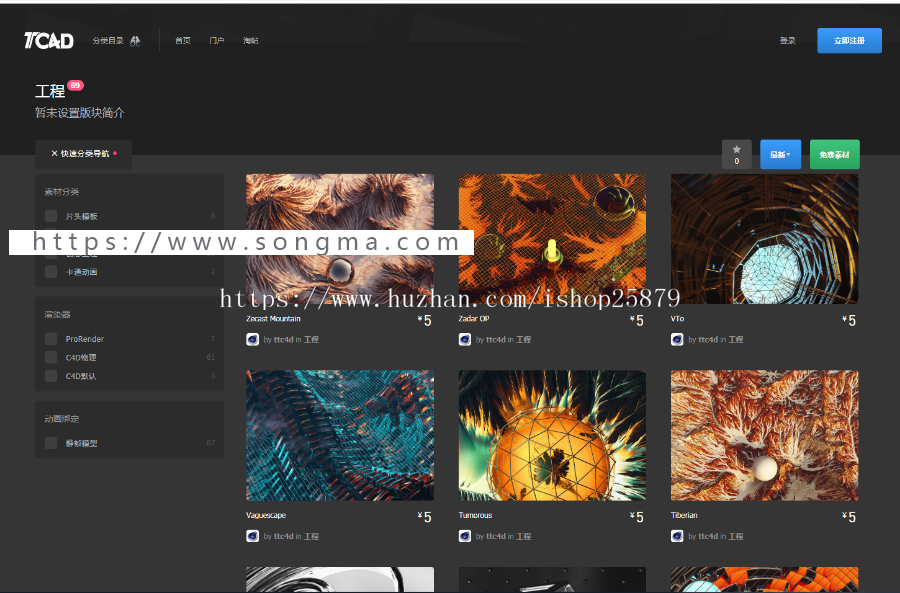Click author avatar under VTo
This screenshot has height=593, width=900.
point(677,340)
